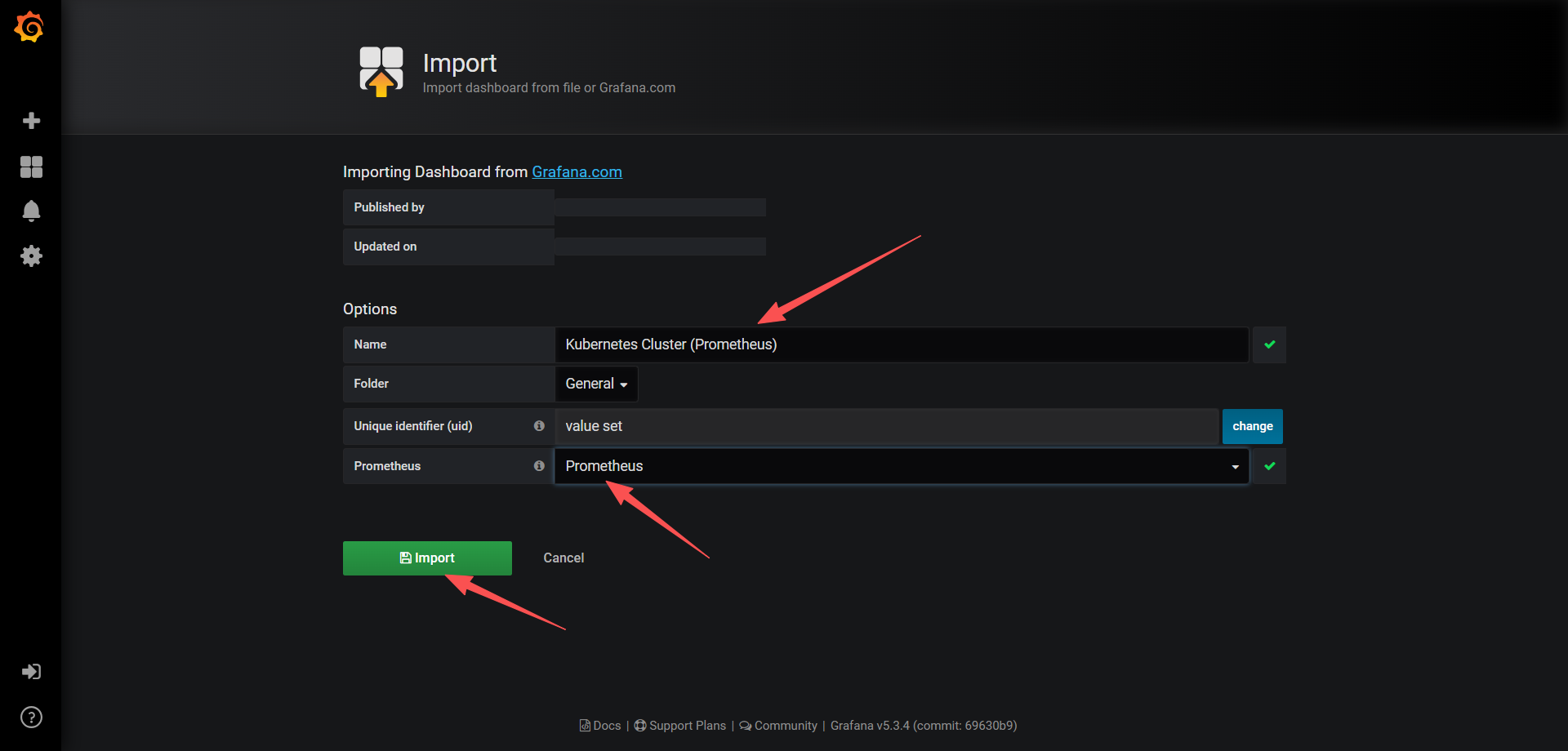Click the Import page title
Viewport: 1568px width, 751px height.
460,63
